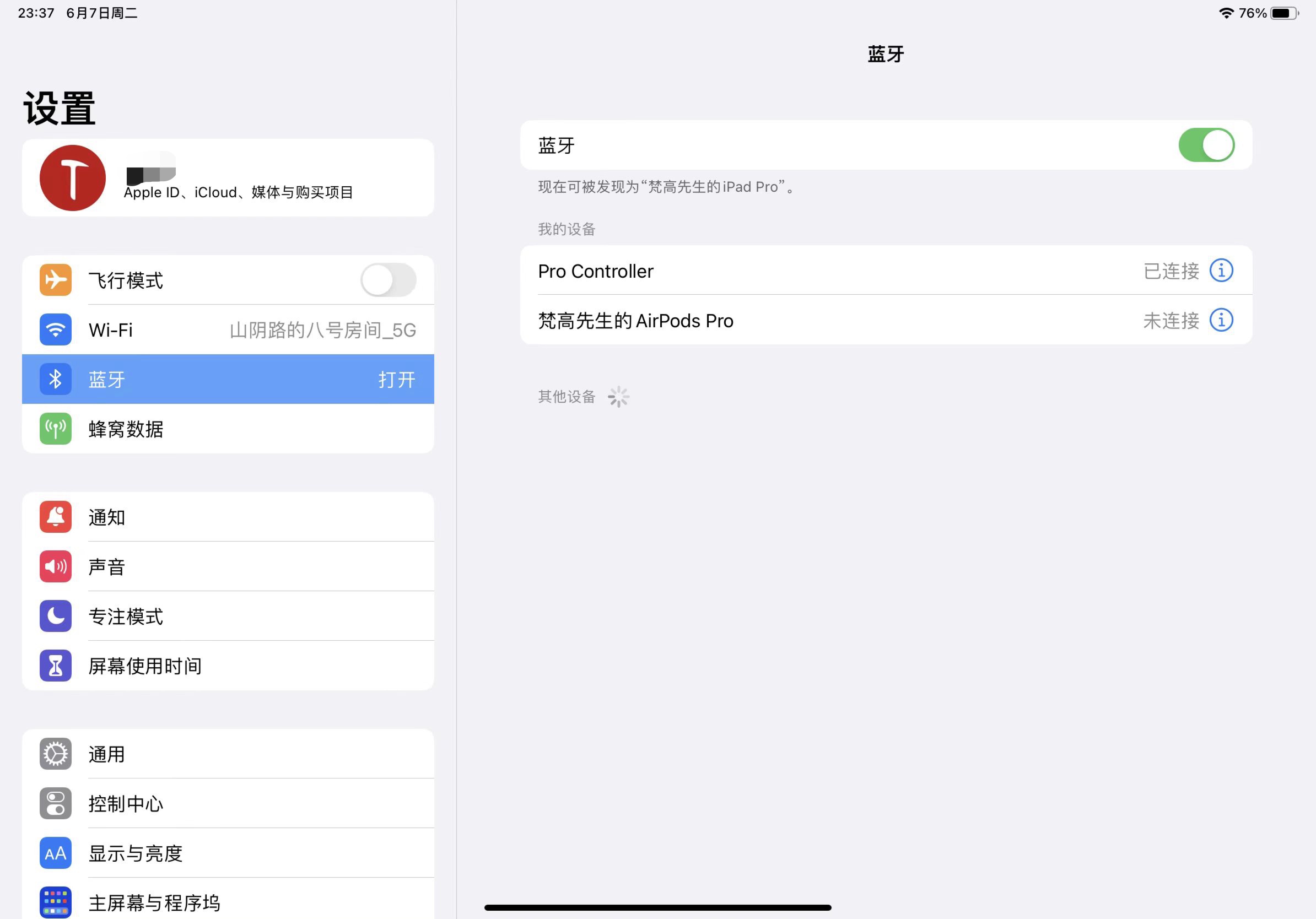Open AirPods Pro info details button

pos(1221,320)
